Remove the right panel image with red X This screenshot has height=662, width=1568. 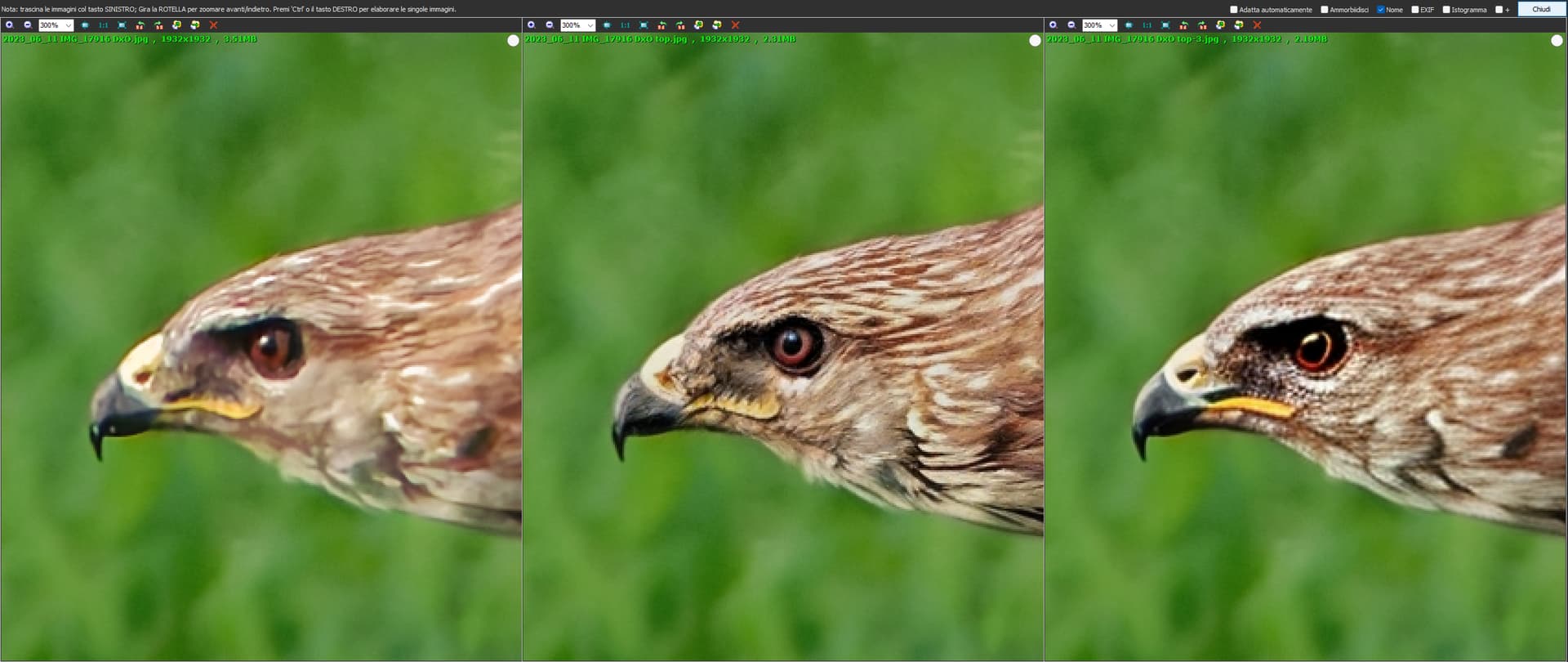click(x=1257, y=25)
